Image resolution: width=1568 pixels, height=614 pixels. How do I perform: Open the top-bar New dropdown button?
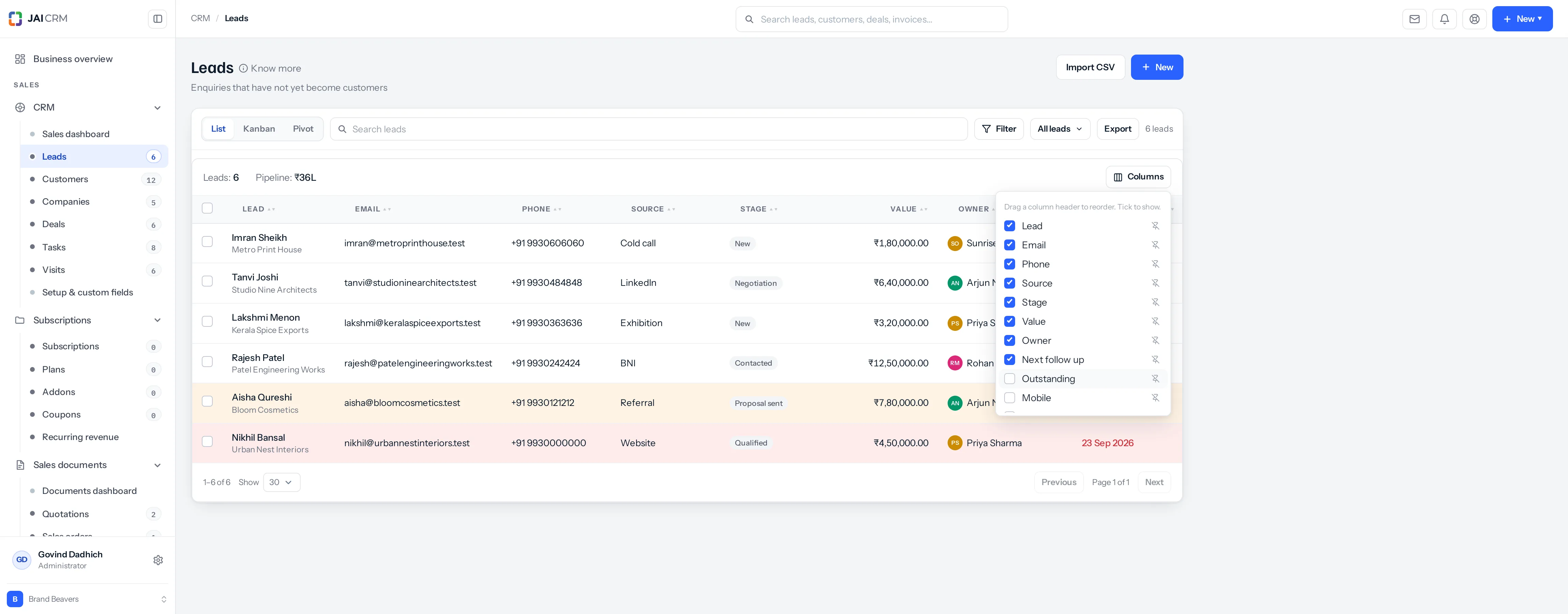[1522, 19]
